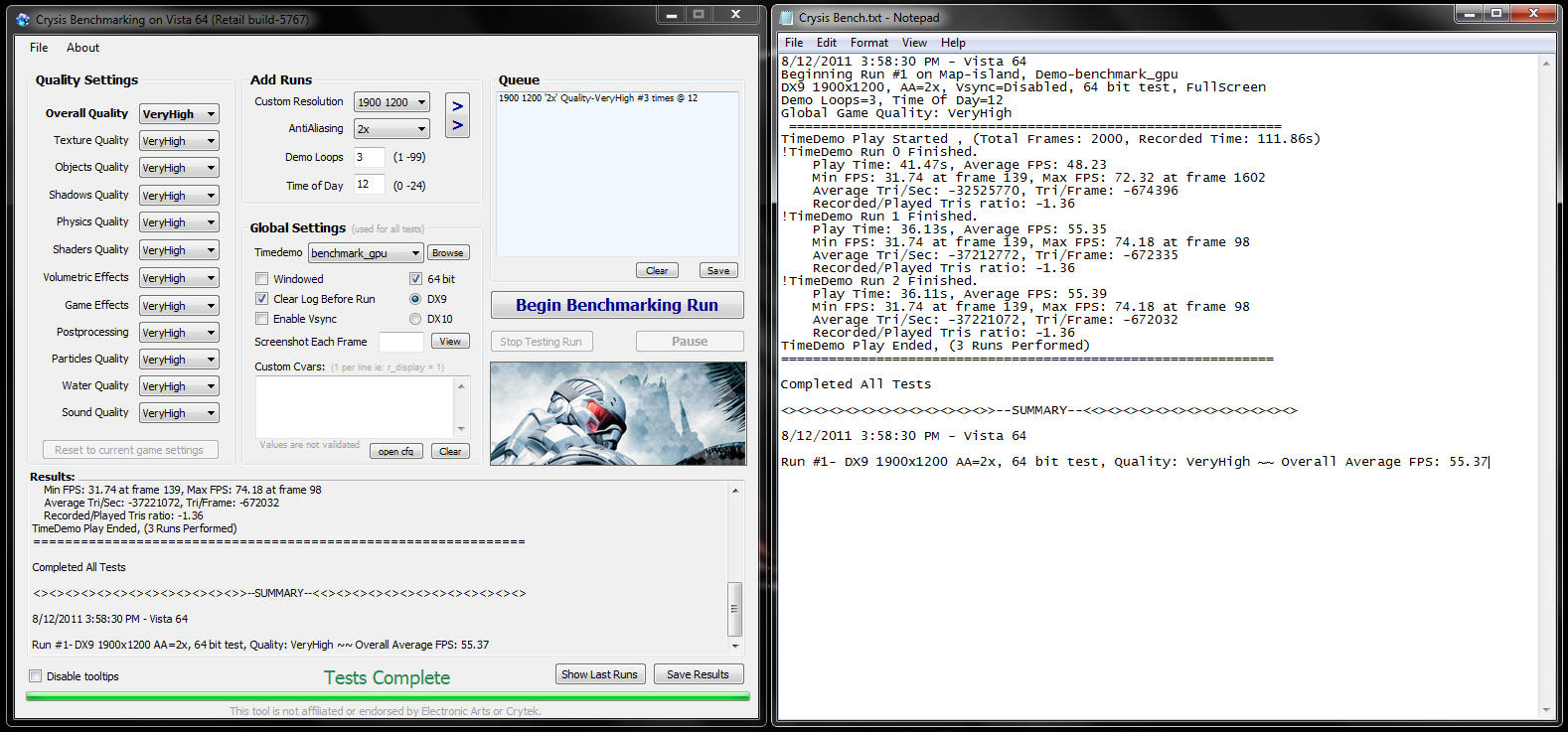Viewport: 1568px width, 732px height.
Task: Open the Shaders Quality dropdown
Action: (179, 250)
